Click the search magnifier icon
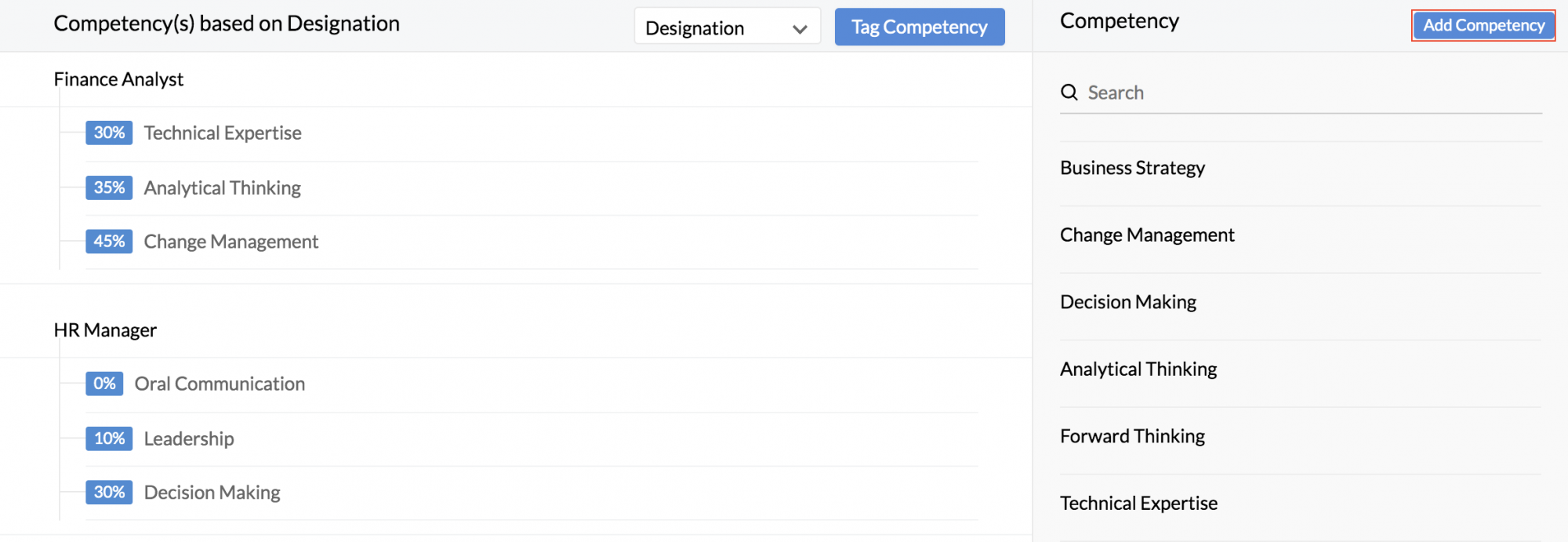1568x542 pixels. click(1069, 93)
